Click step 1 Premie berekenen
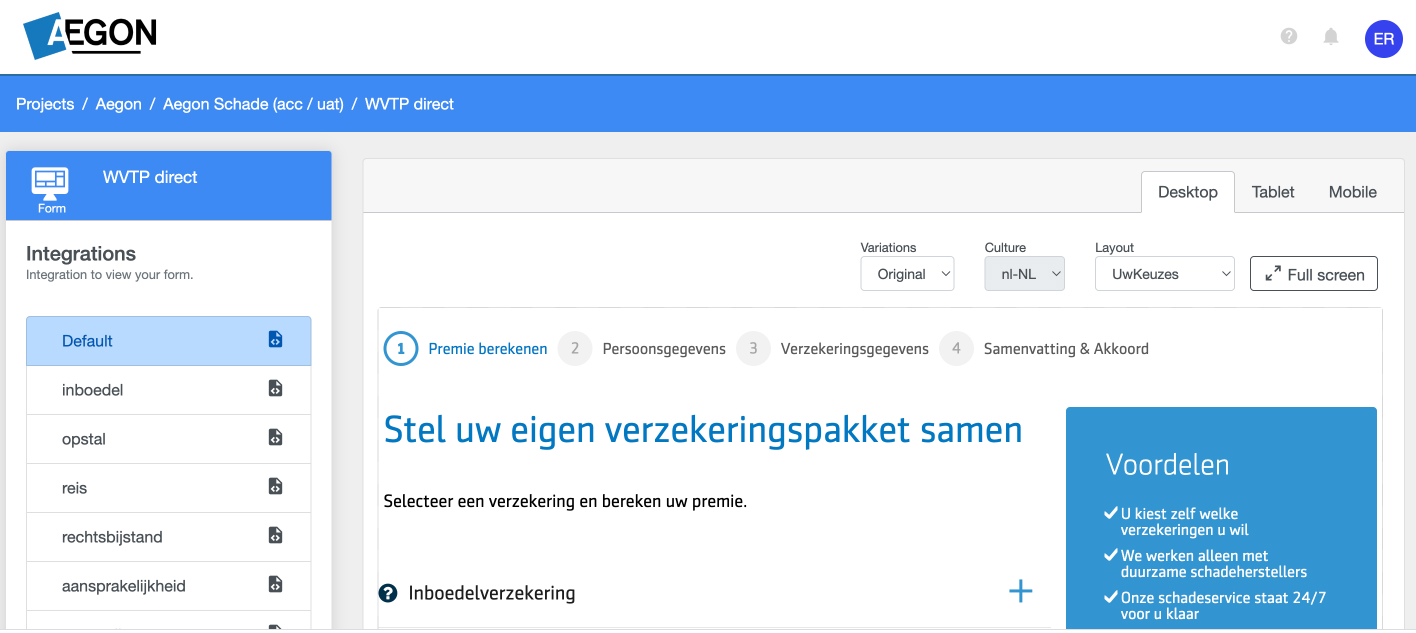 [466, 349]
